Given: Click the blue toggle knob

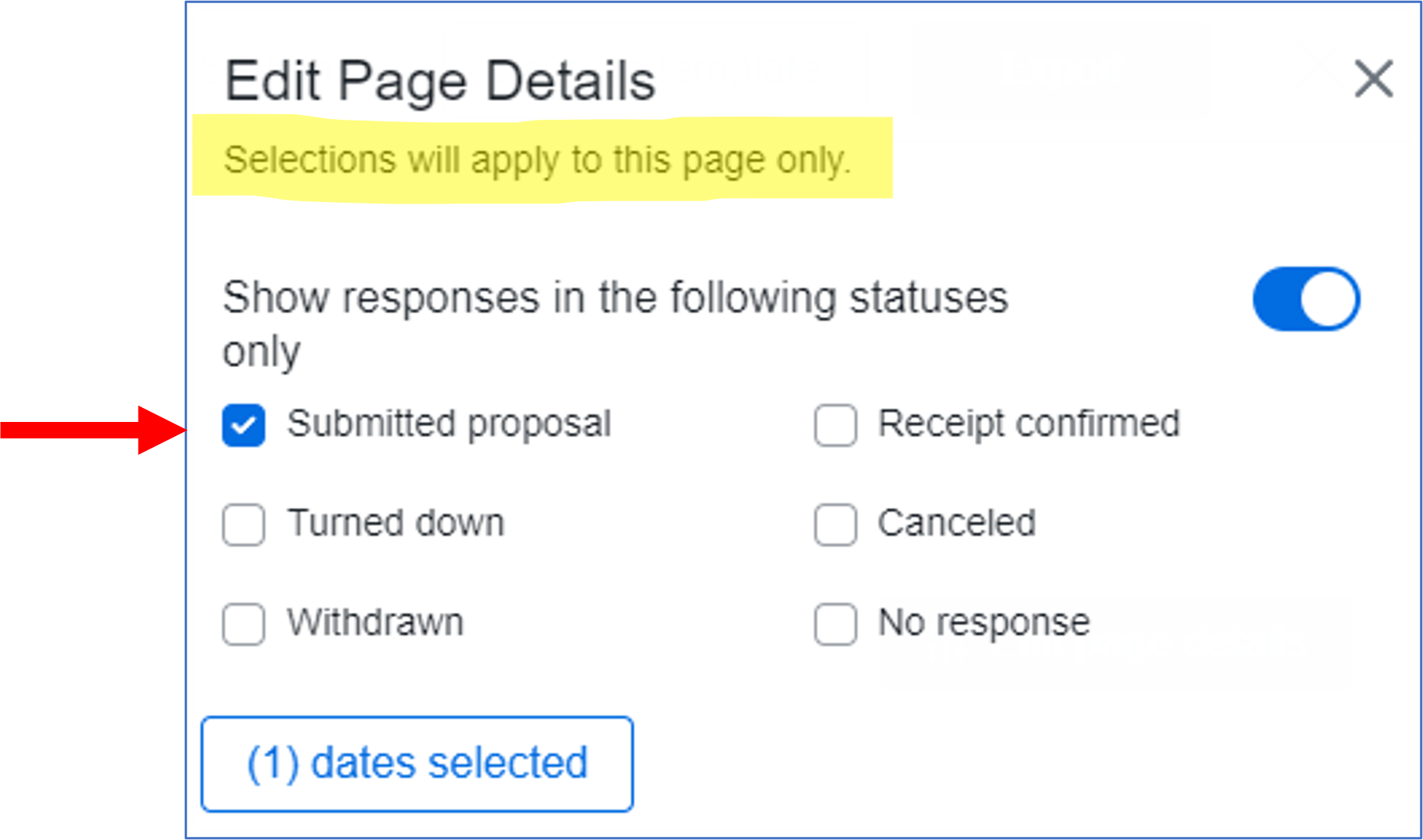Looking at the screenshot, I should point(1326,298).
